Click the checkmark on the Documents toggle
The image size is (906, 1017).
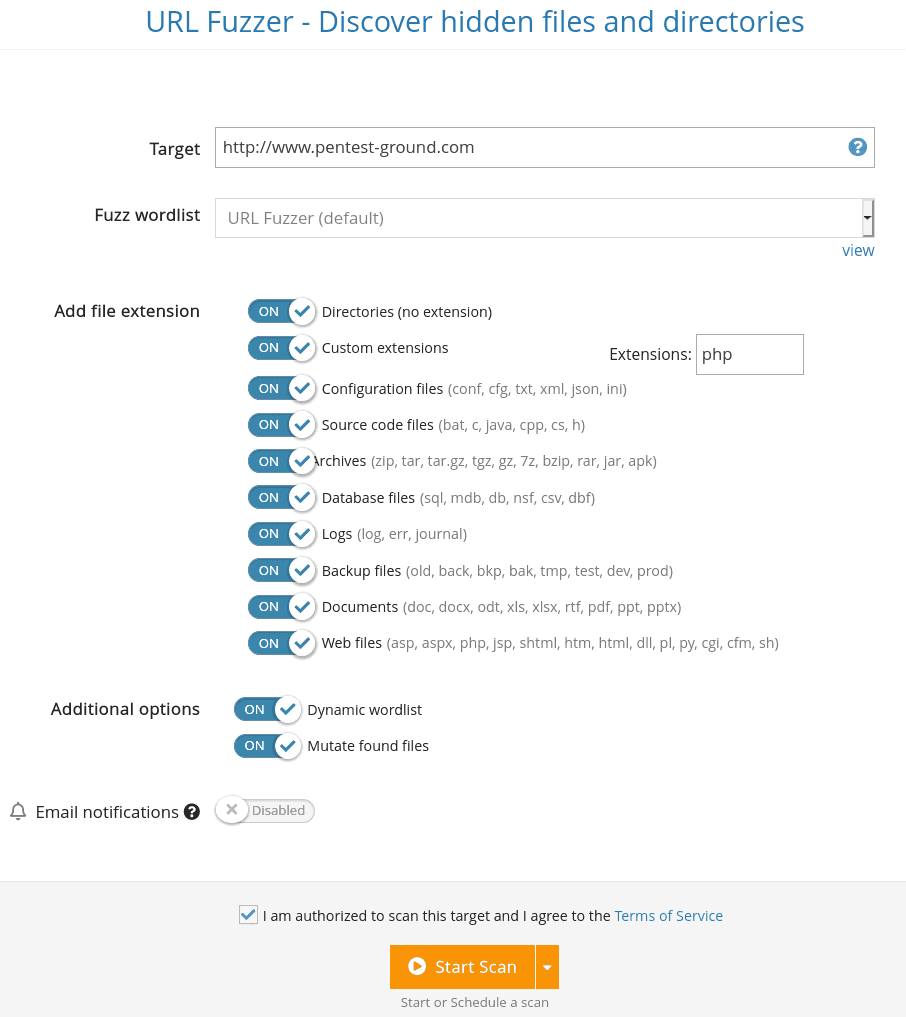[x=300, y=606]
